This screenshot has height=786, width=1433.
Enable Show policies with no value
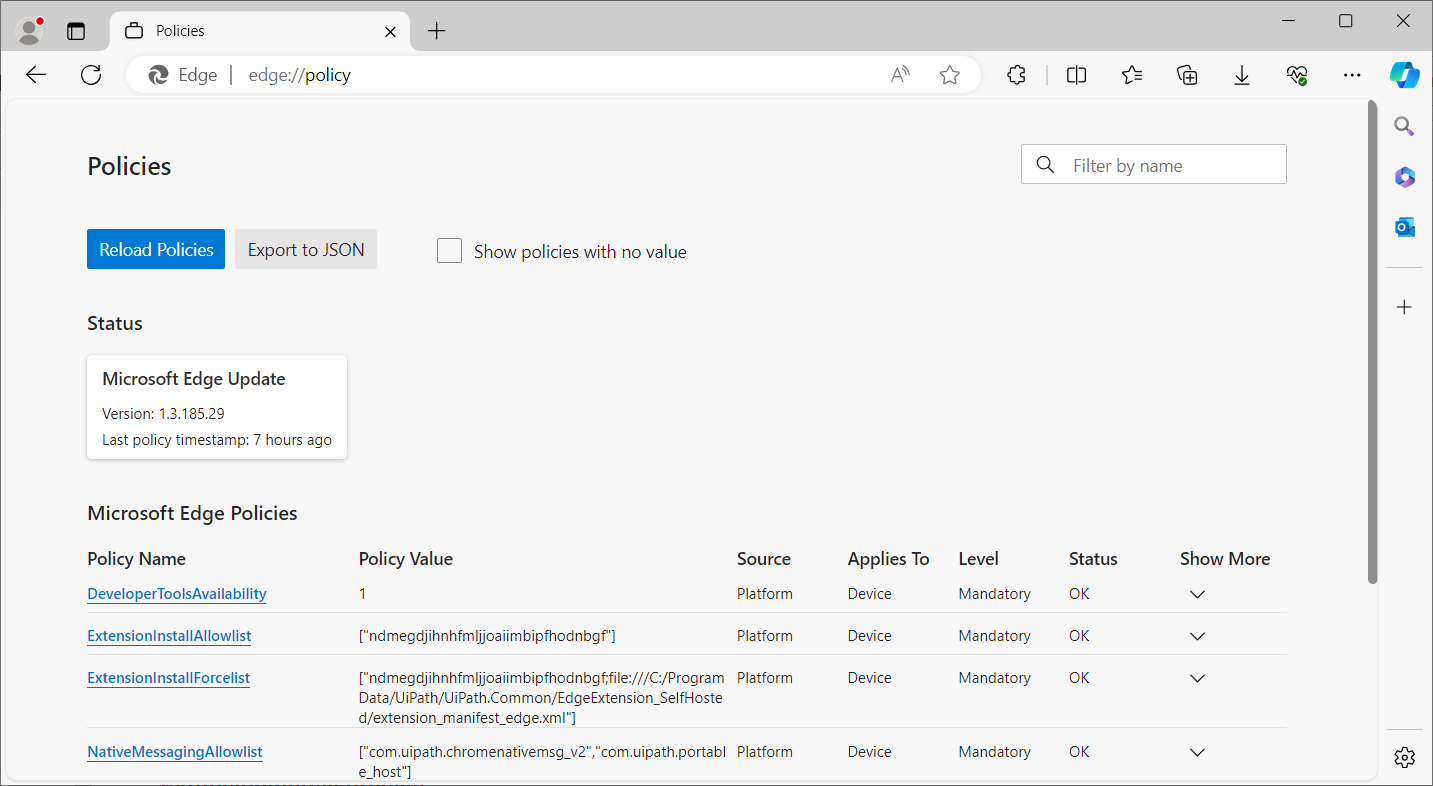(450, 251)
